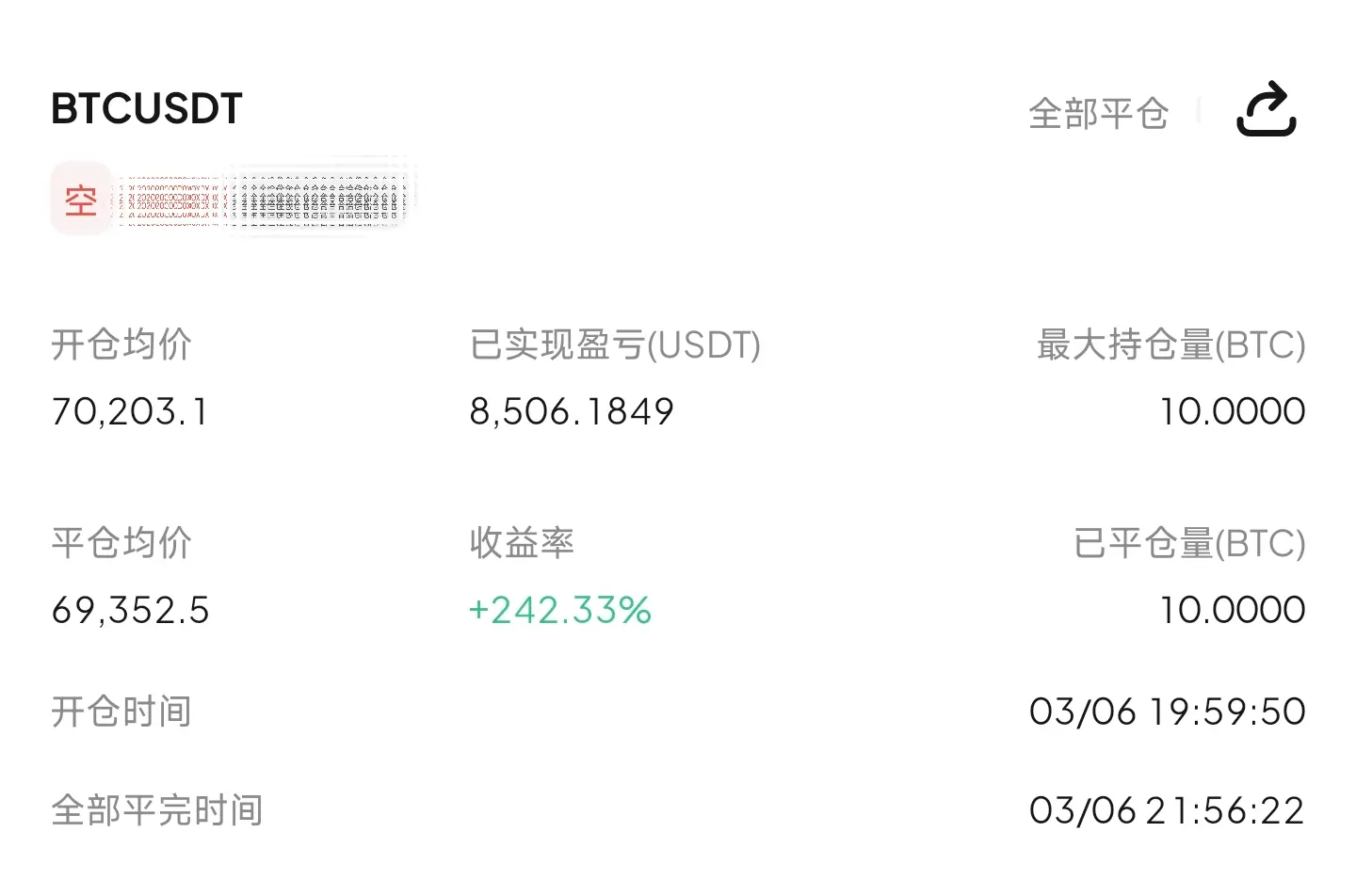Click the red 空 short badge
This screenshot has width=1356, height=896.
click(x=81, y=200)
